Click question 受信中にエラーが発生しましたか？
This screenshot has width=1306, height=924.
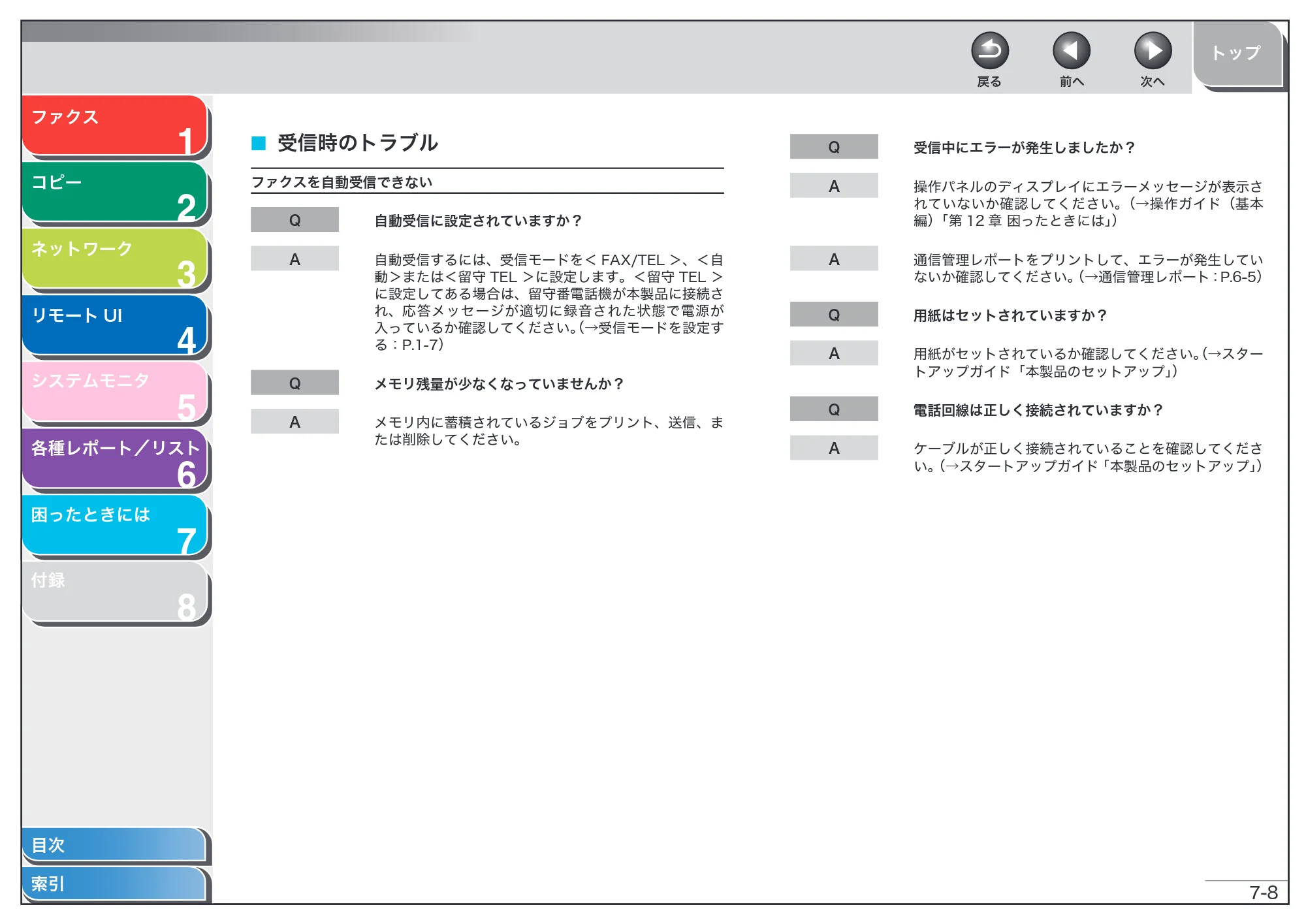[x=1024, y=148]
